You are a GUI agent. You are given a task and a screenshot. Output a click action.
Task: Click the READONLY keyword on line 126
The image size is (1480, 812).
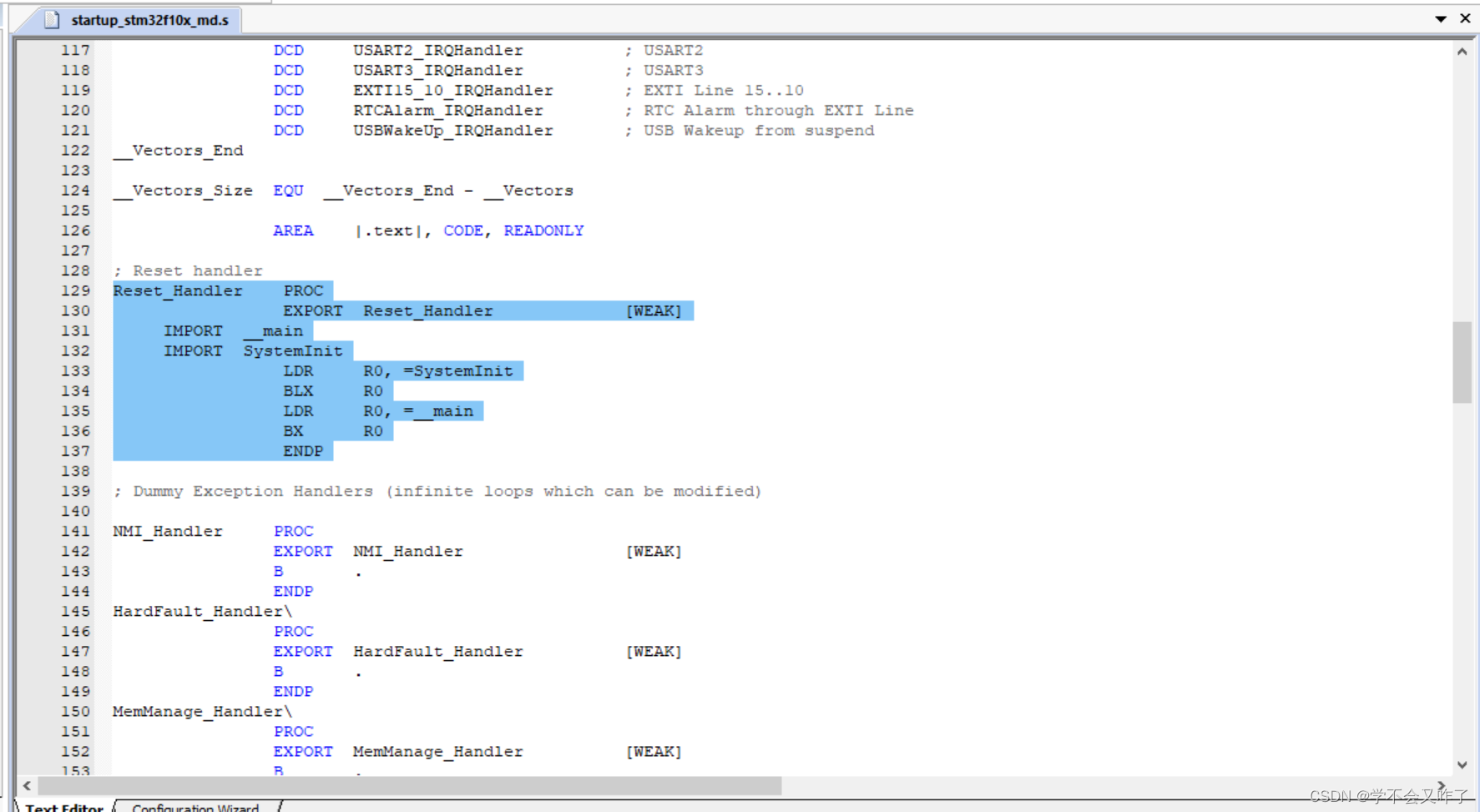coord(543,230)
